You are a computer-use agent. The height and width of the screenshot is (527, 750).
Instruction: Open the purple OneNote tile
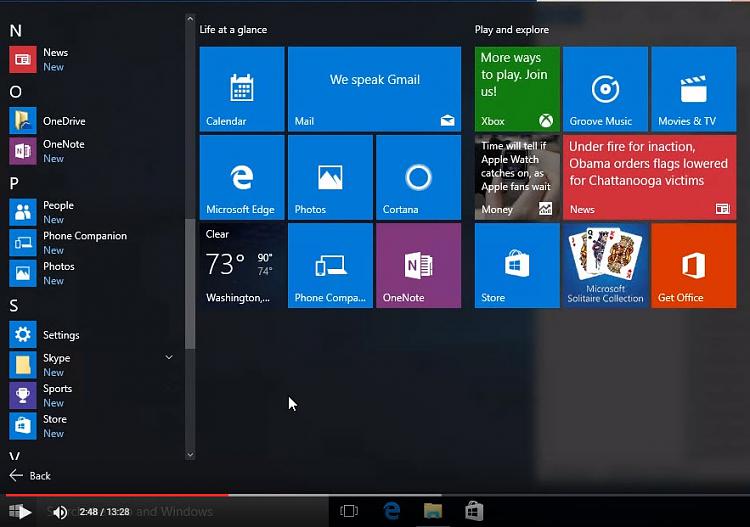pos(419,265)
